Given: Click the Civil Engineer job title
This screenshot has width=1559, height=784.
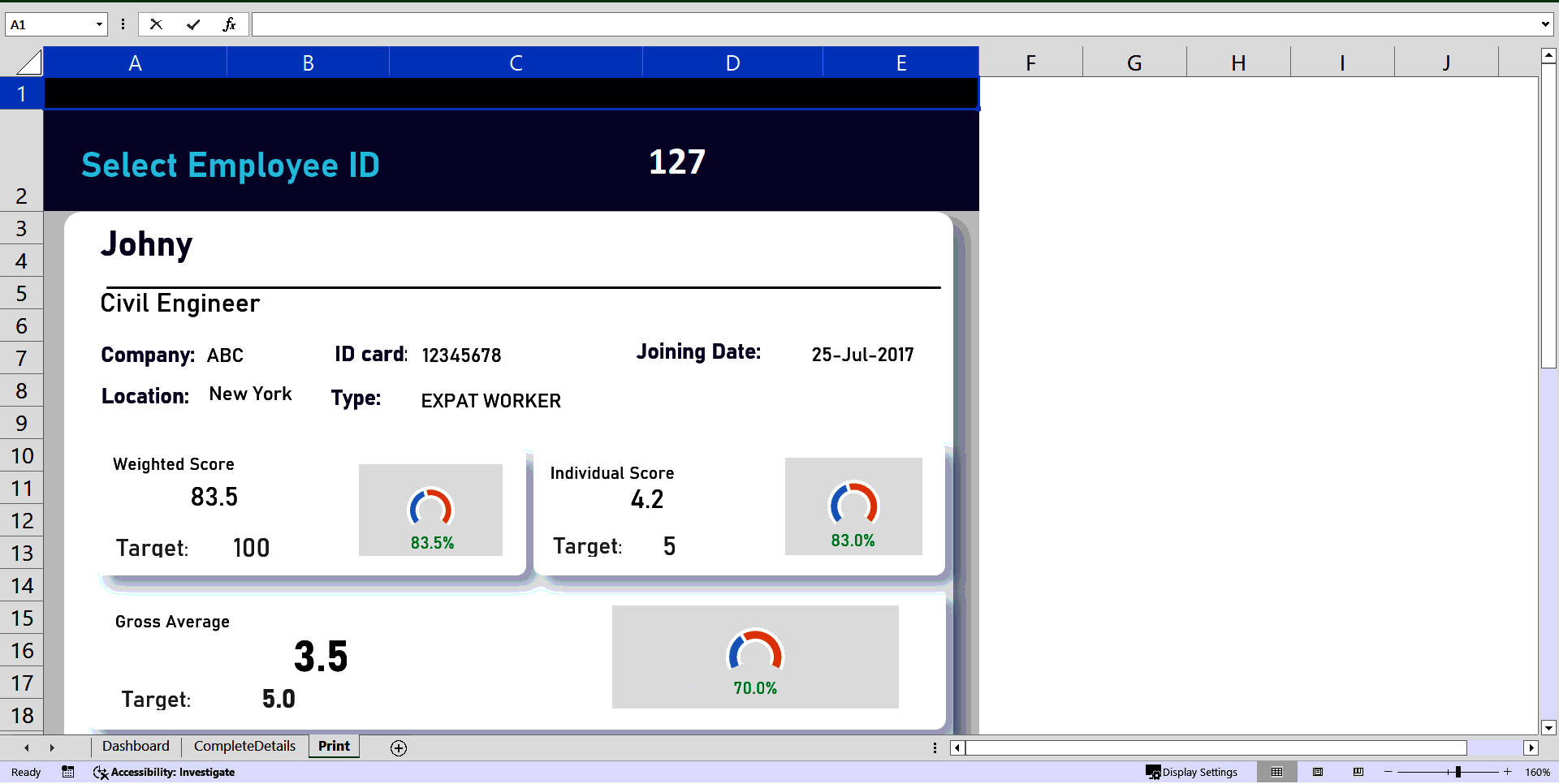Looking at the screenshot, I should [180, 303].
